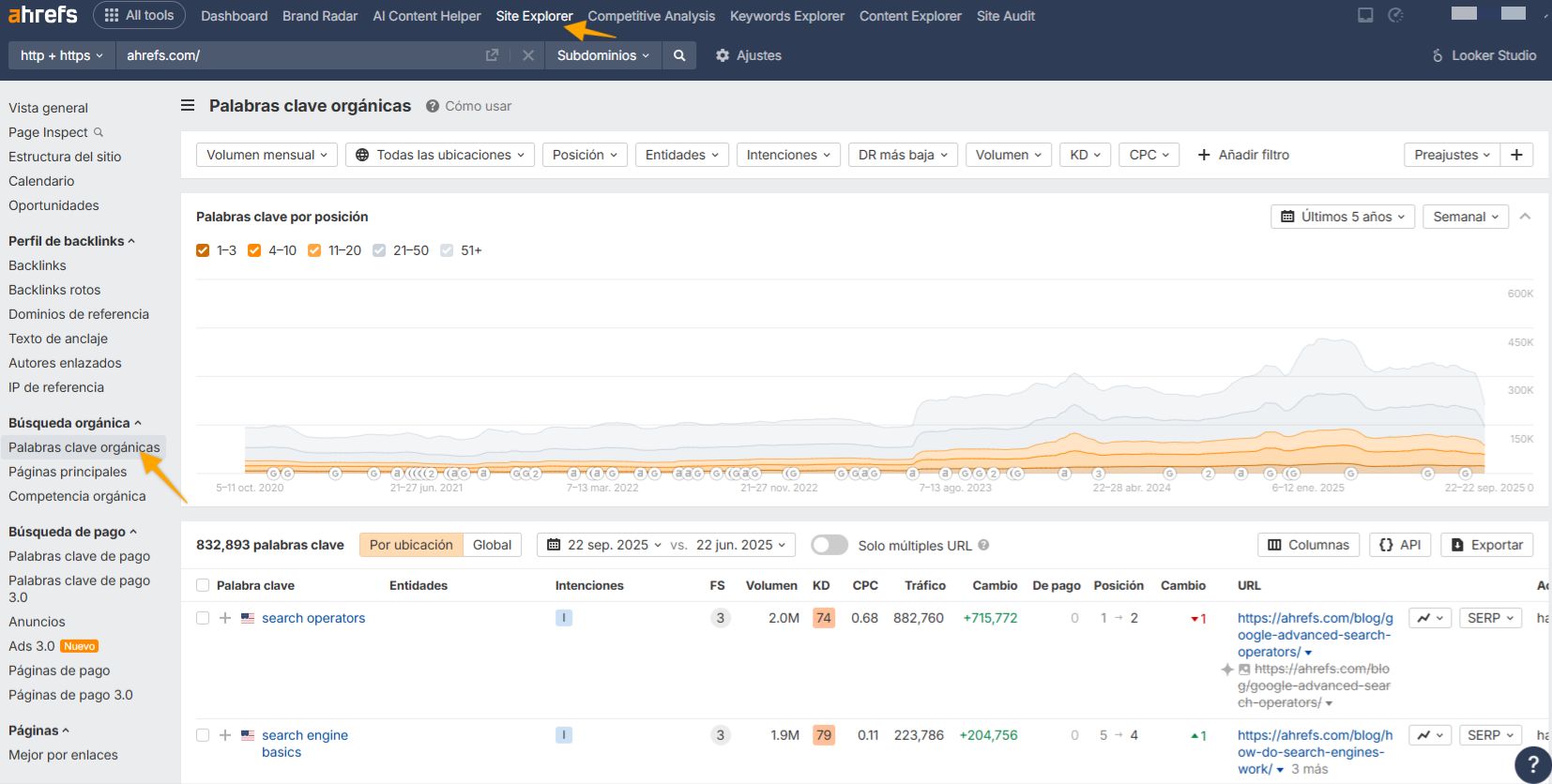Click intent badge I for search engine basics
Screen dimensions: 1552x784
564,735
